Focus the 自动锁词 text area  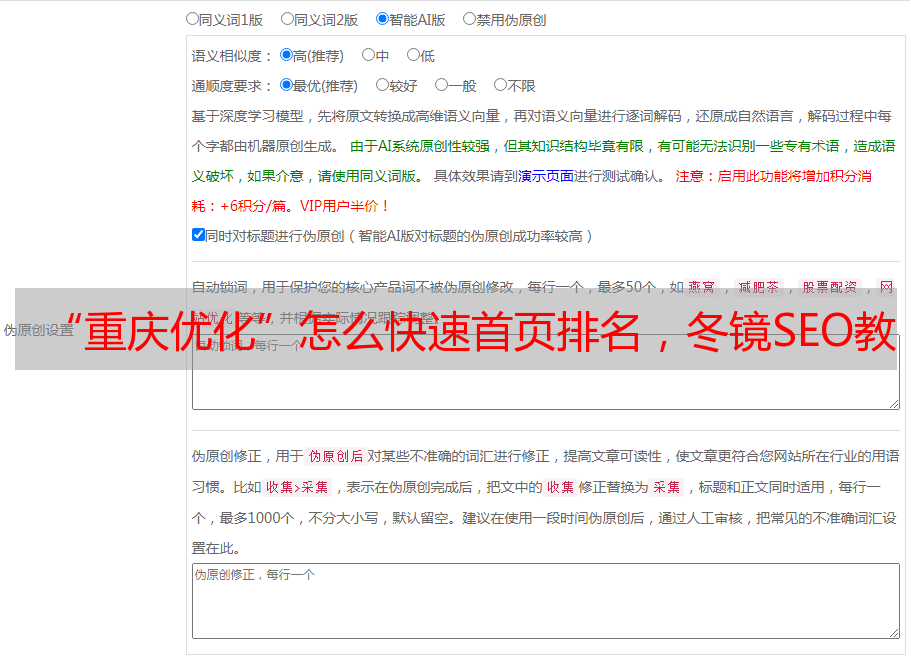[x=546, y=372]
